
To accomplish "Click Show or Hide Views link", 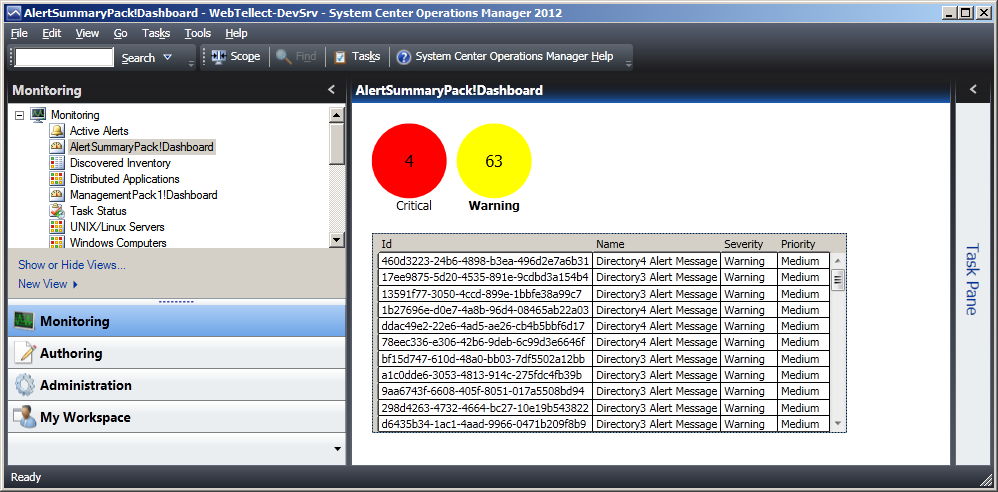I will 72,265.
